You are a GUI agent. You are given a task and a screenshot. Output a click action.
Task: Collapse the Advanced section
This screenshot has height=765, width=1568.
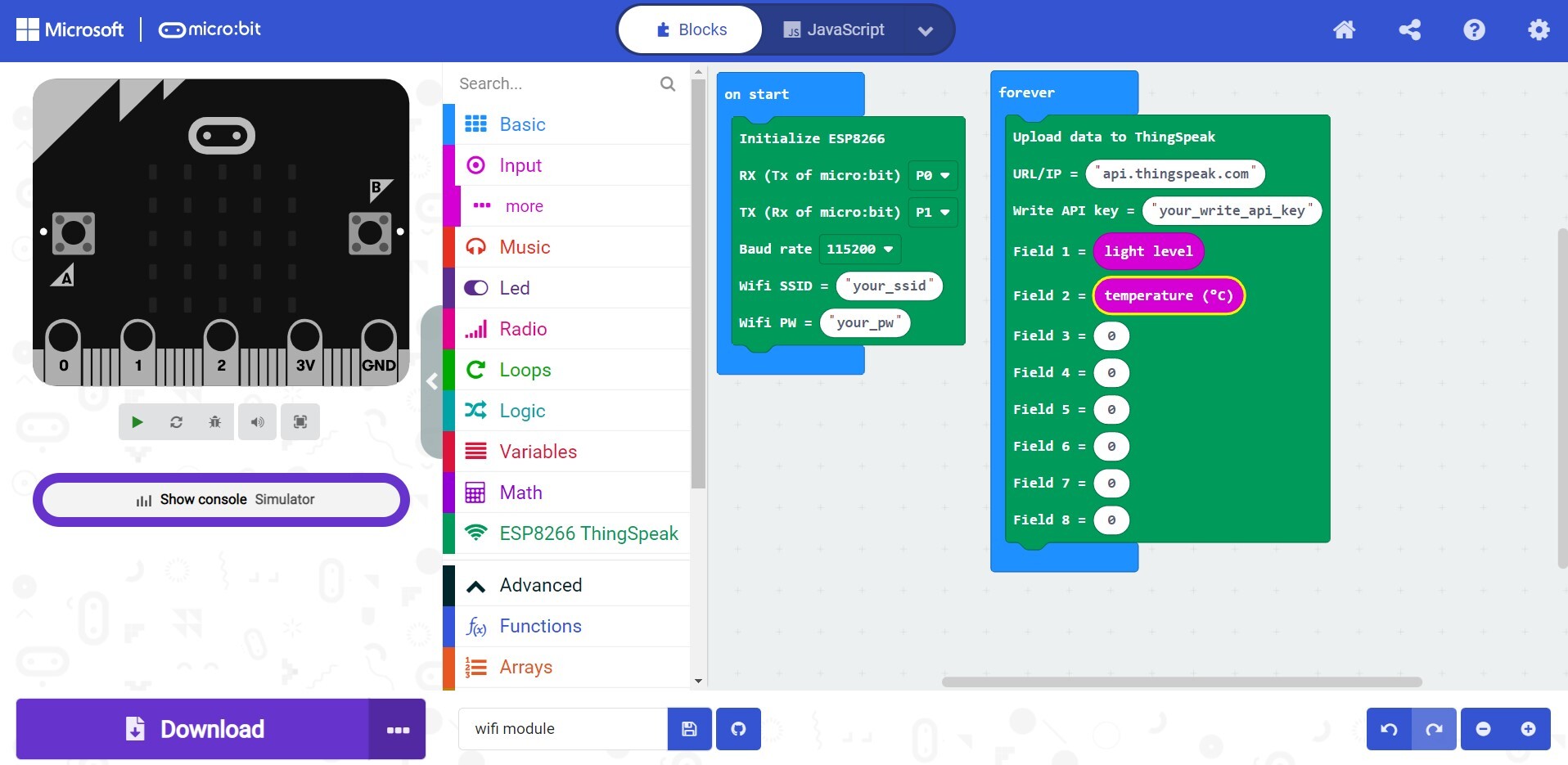tap(566, 585)
